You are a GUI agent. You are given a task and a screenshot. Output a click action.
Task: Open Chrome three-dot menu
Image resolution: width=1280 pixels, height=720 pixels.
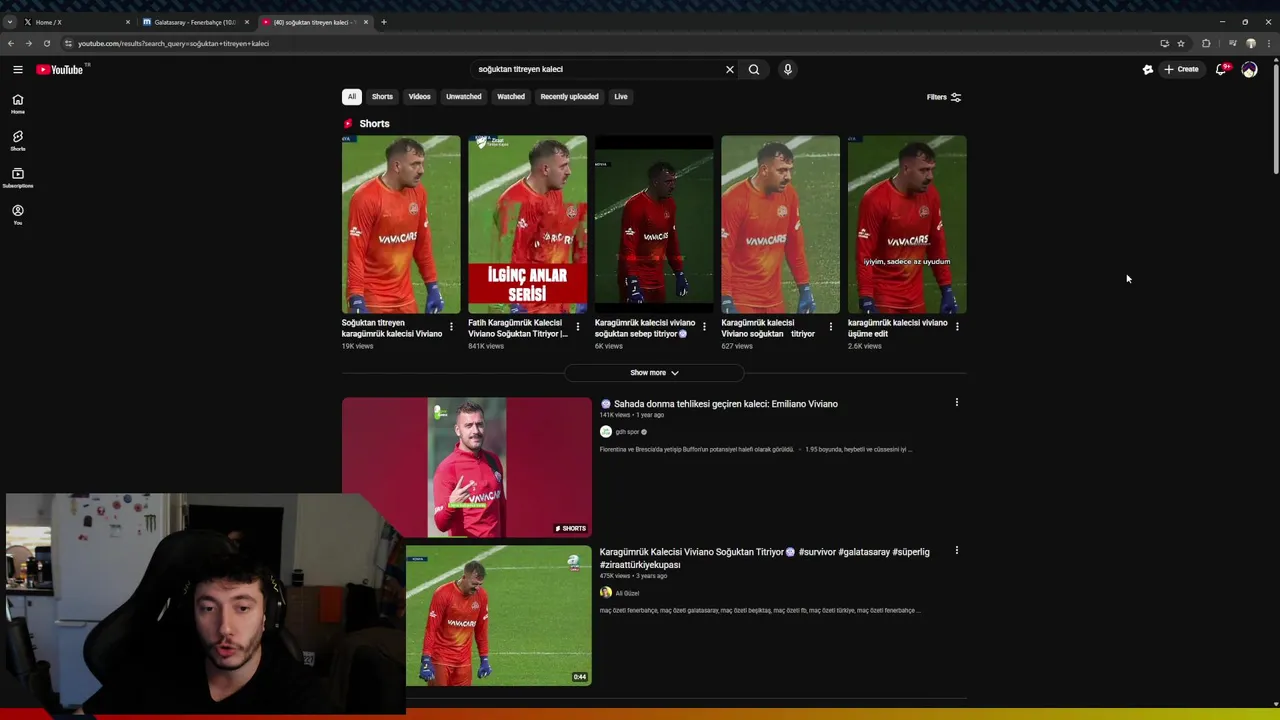click(x=1269, y=43)
